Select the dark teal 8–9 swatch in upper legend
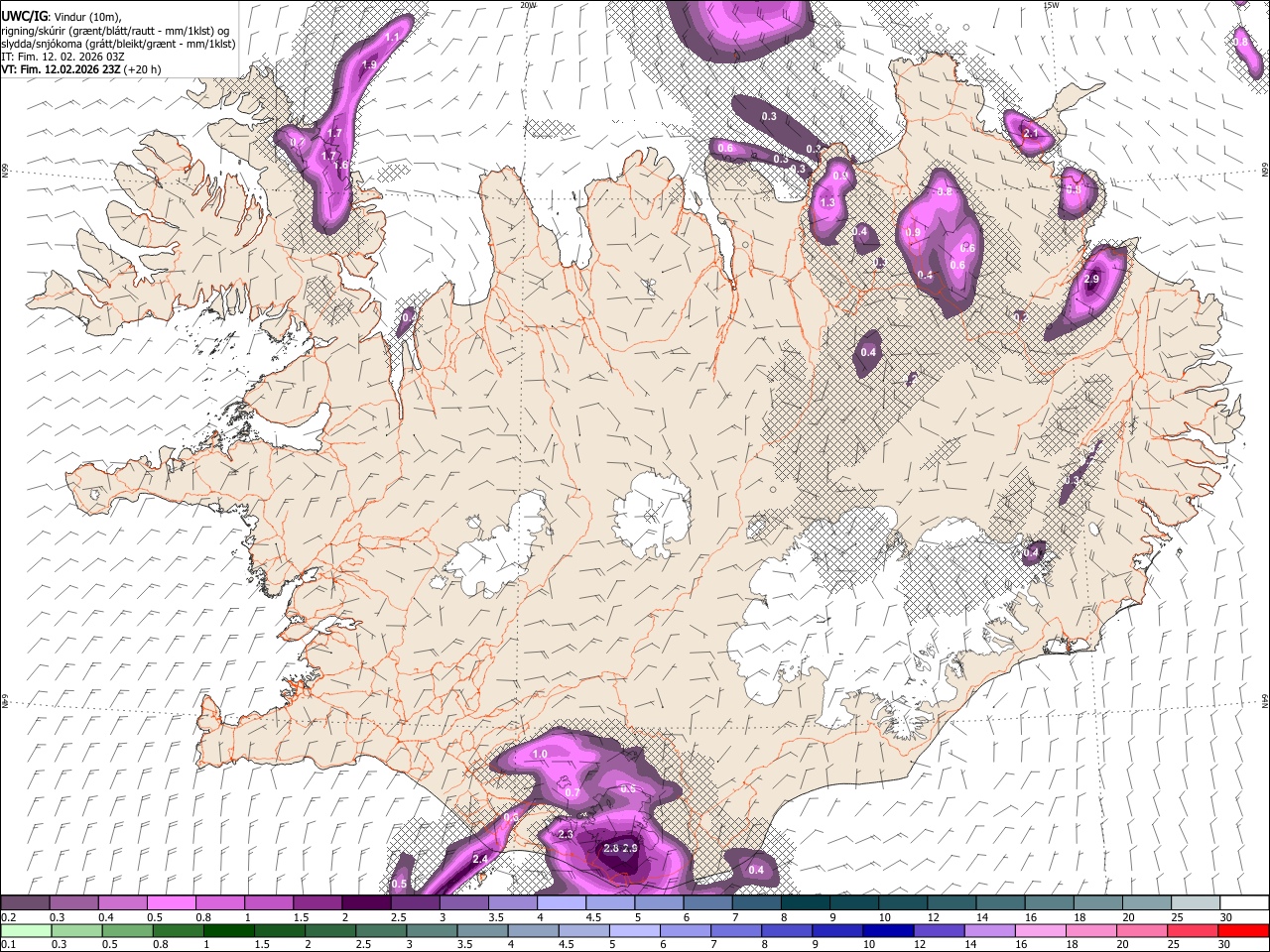 pos(806,903)
